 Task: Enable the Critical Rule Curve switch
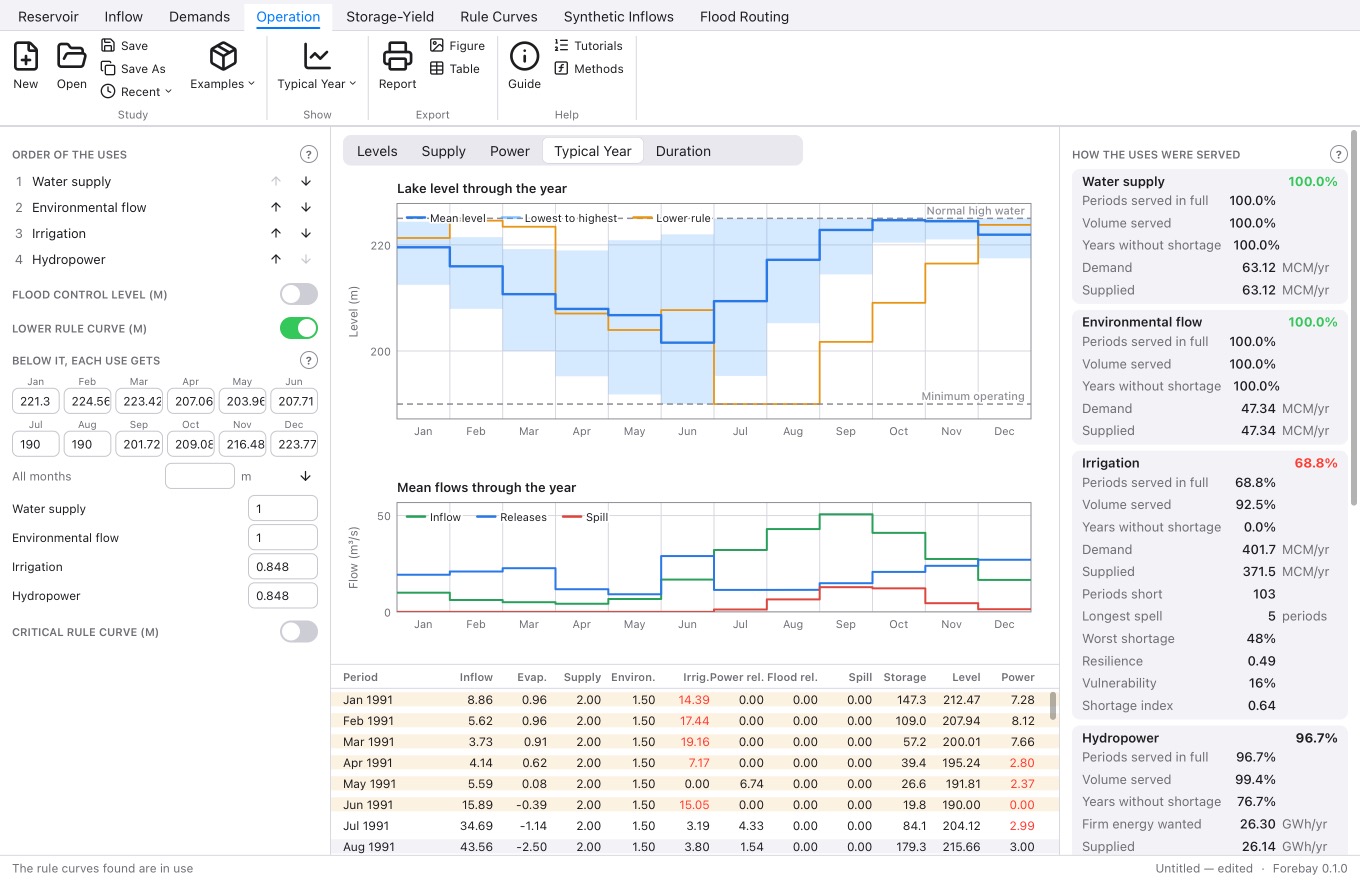299,632
